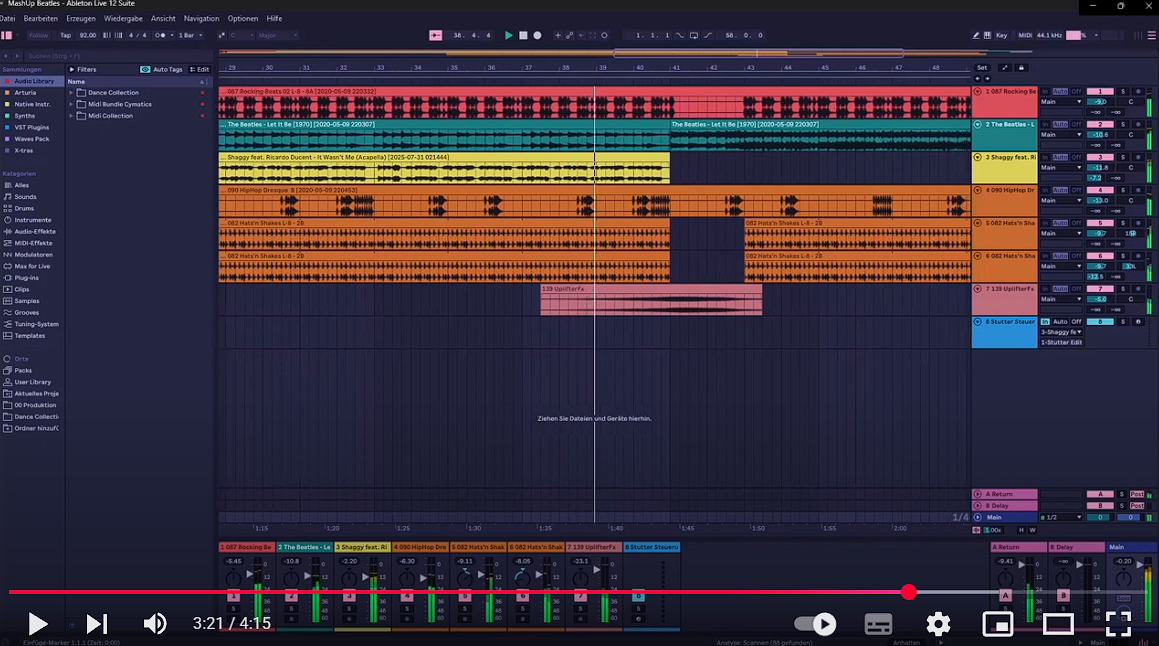Open the Bearbeiten menu

(40, 18)
